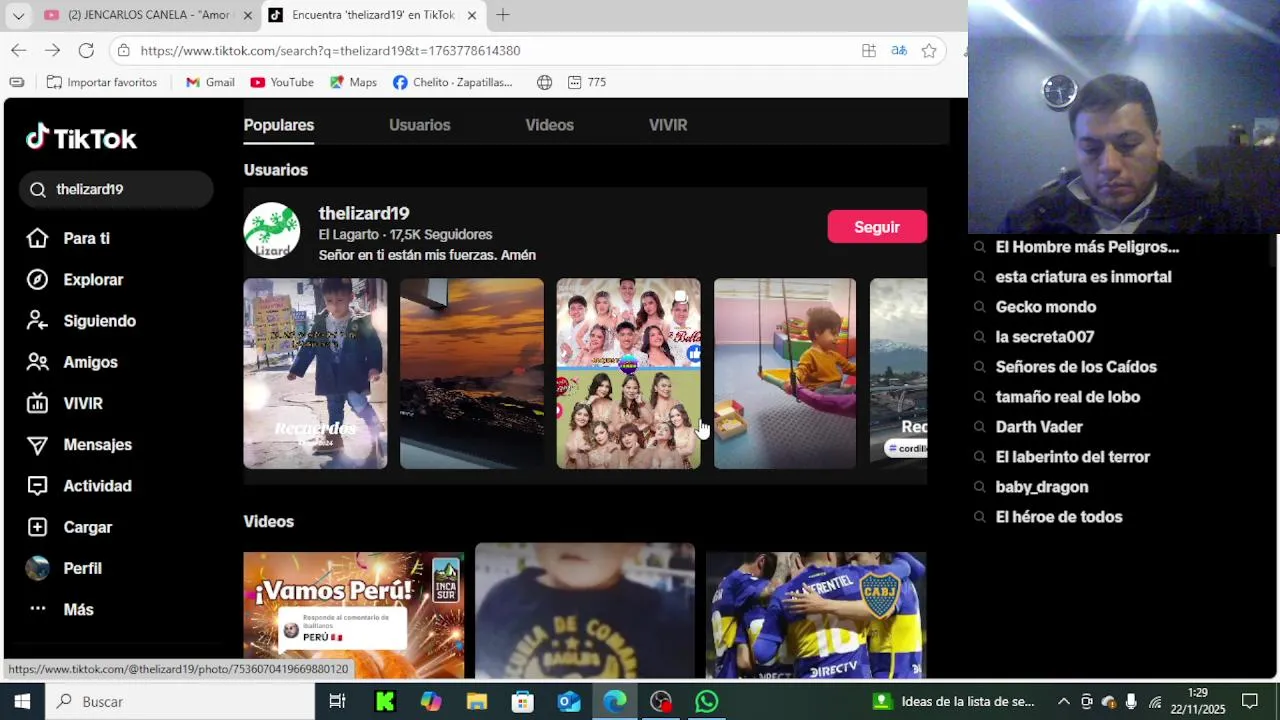The height and width of the screenshot is (720, 1280).
Task: Switch to the Videos tab
Action: [550, 125]
